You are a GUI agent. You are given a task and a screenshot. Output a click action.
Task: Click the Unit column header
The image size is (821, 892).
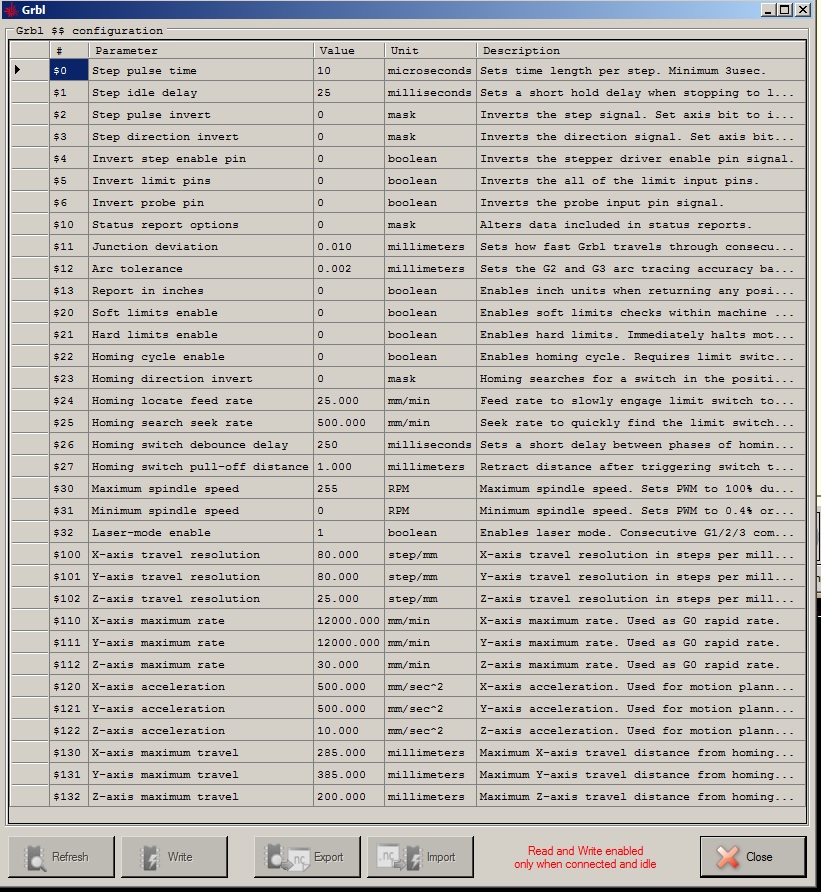click(430, 50)
